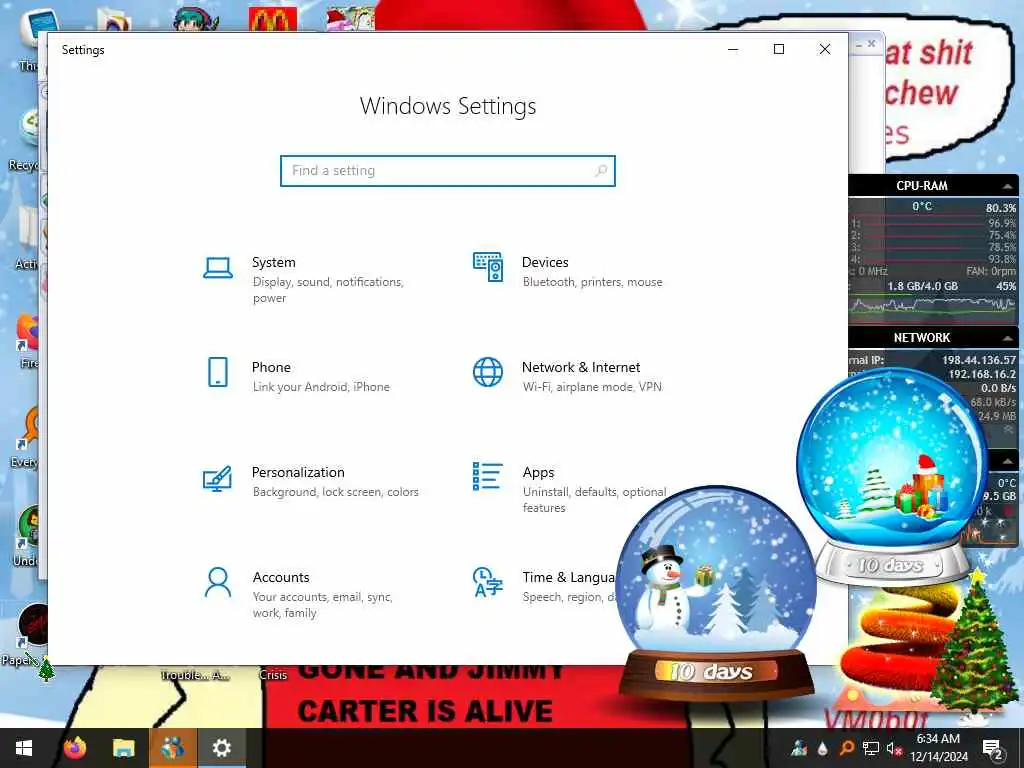Click the 'Bluetooth, printers, mouse' description
Viewport: 1024px width, 768px height.
(x=592, y=282)
